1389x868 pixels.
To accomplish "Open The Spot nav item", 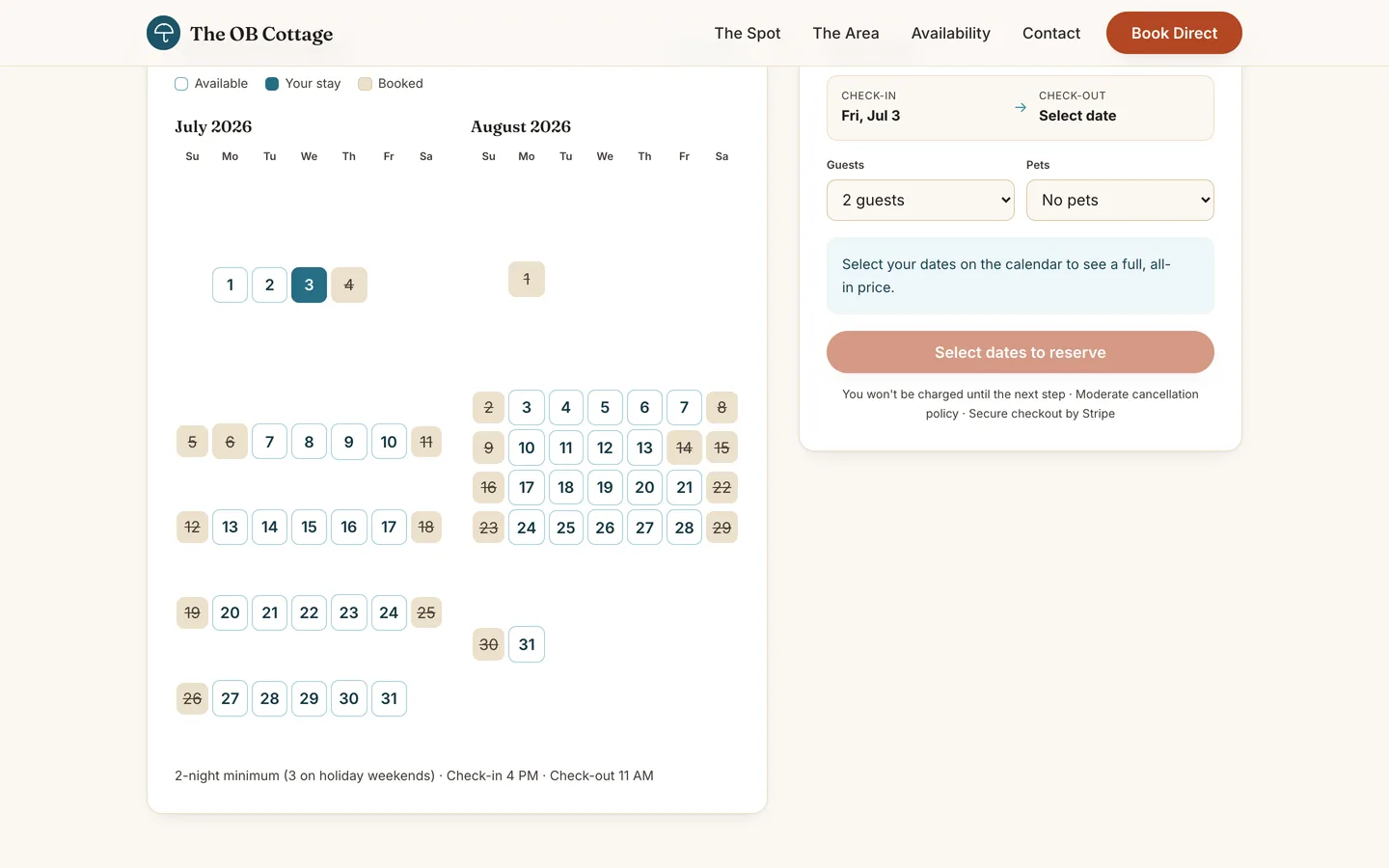I will tap(748, 33).
